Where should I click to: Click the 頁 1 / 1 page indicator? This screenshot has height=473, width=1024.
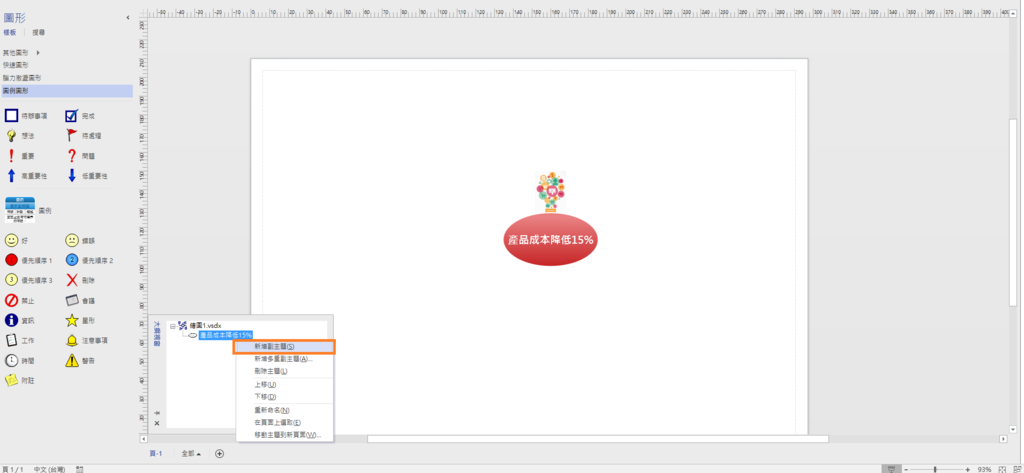point(13,469)
